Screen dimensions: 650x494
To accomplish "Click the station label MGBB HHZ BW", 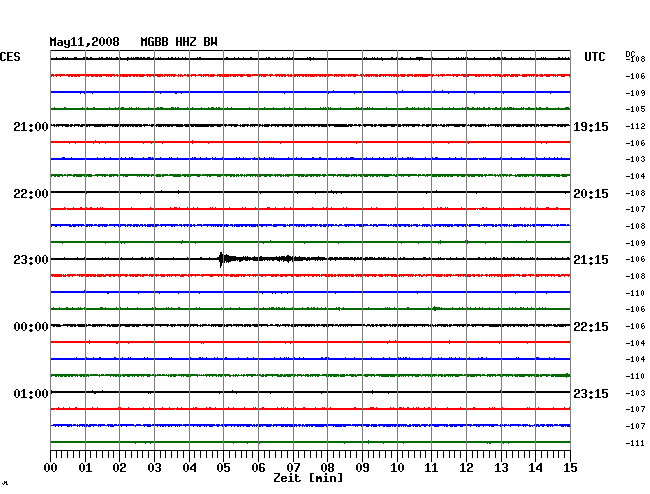I will click(179, 42).
